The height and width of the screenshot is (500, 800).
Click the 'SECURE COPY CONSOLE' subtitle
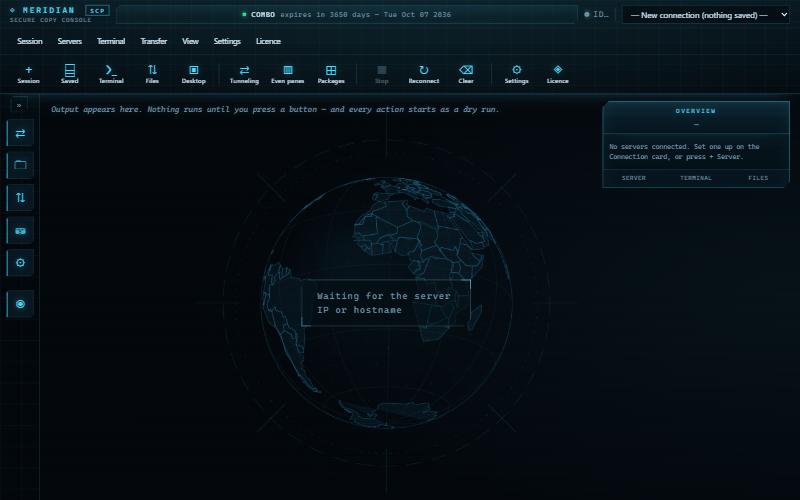(51, 20)
